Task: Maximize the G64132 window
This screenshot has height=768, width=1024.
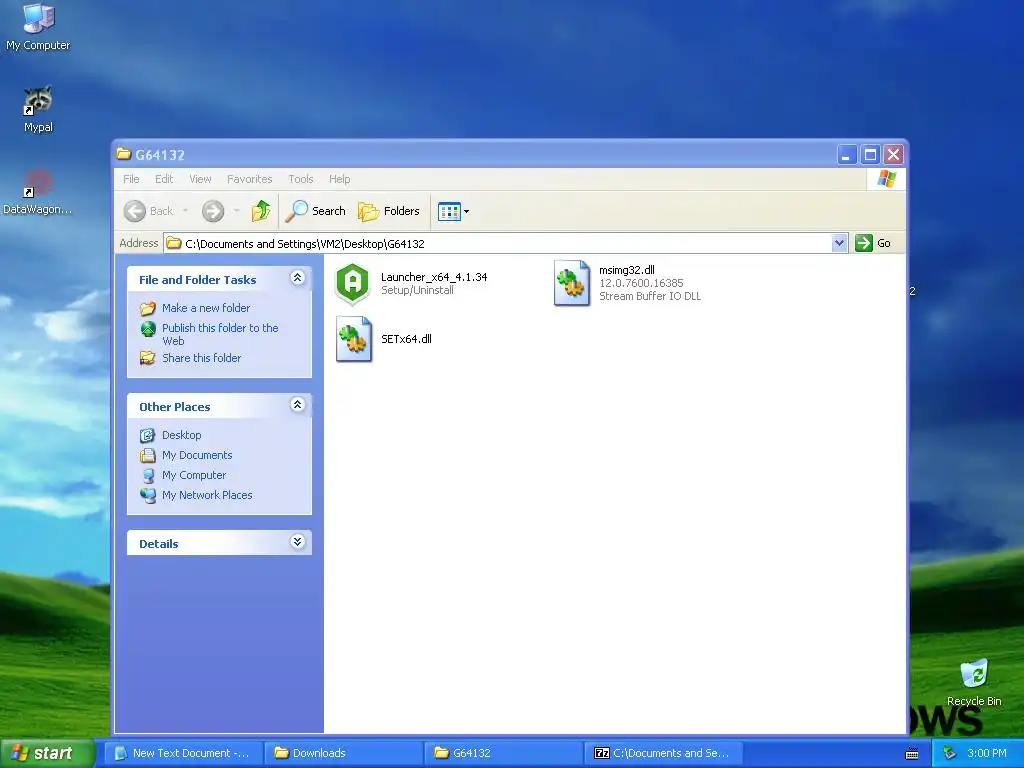Action: pos(870,155)
